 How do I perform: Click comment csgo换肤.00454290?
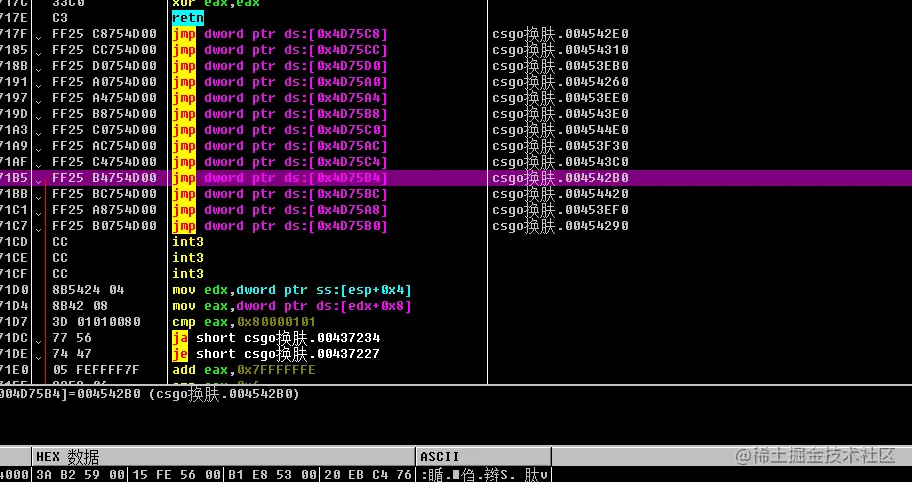[560, 226]
